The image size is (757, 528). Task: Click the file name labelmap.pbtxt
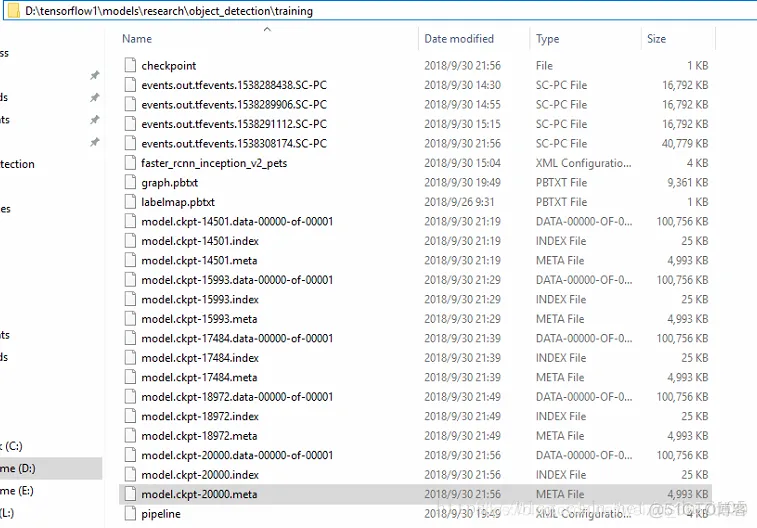point(178,202)
